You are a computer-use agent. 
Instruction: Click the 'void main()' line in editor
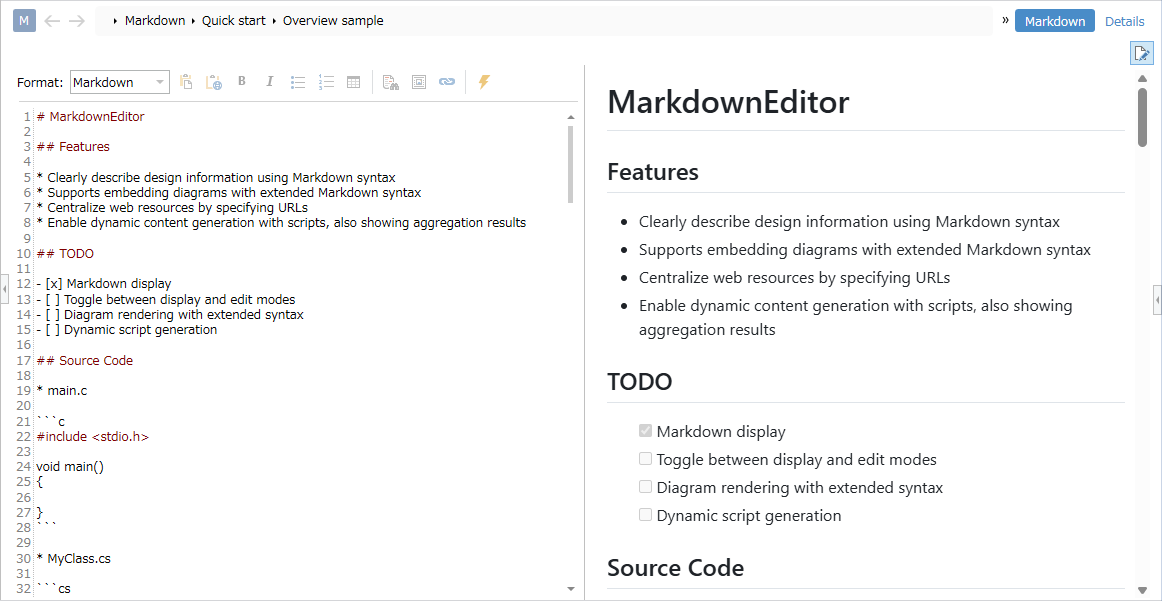70,467
